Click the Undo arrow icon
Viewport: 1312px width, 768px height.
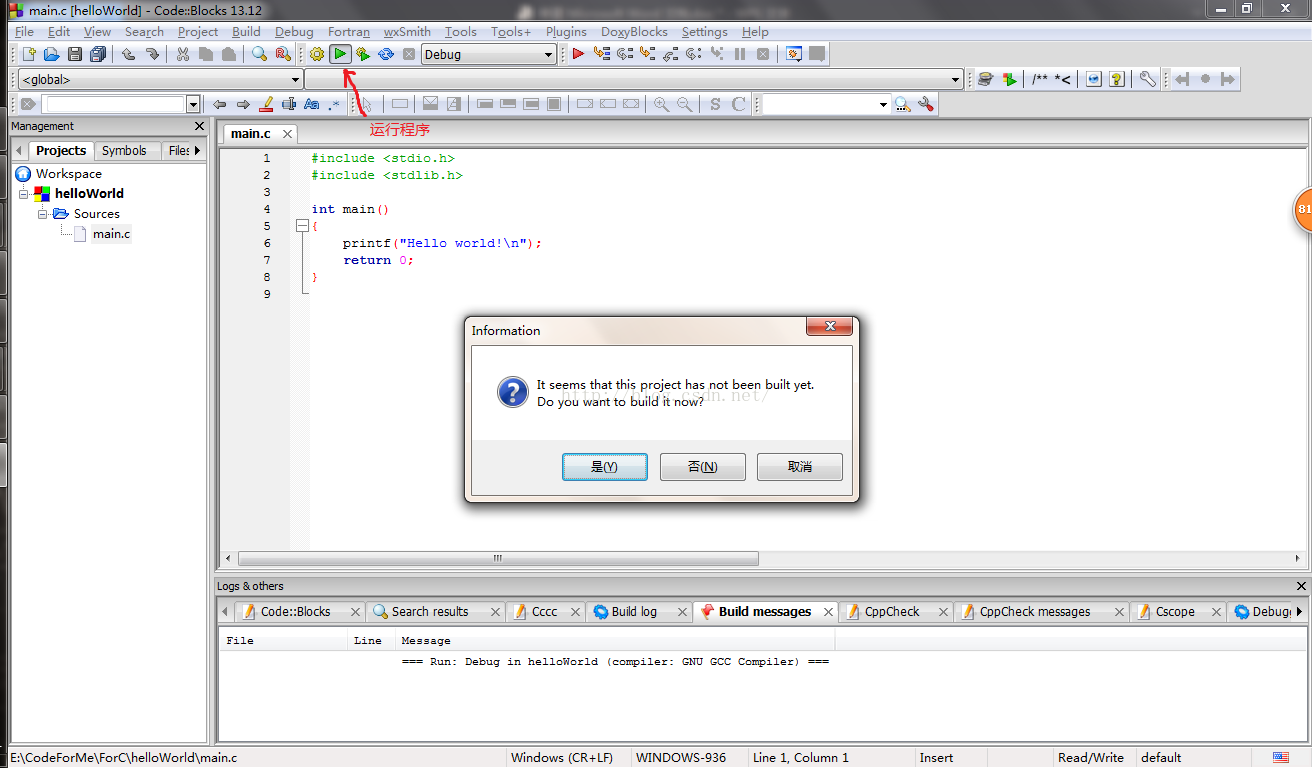(x=129, y=54)
